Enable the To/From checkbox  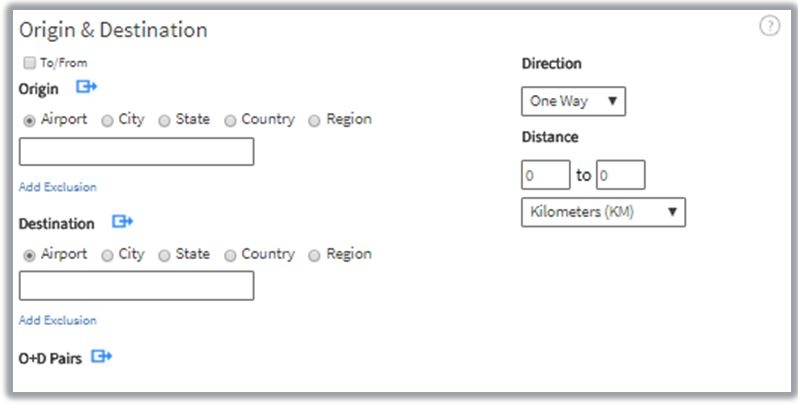click(x=29, y=63)
